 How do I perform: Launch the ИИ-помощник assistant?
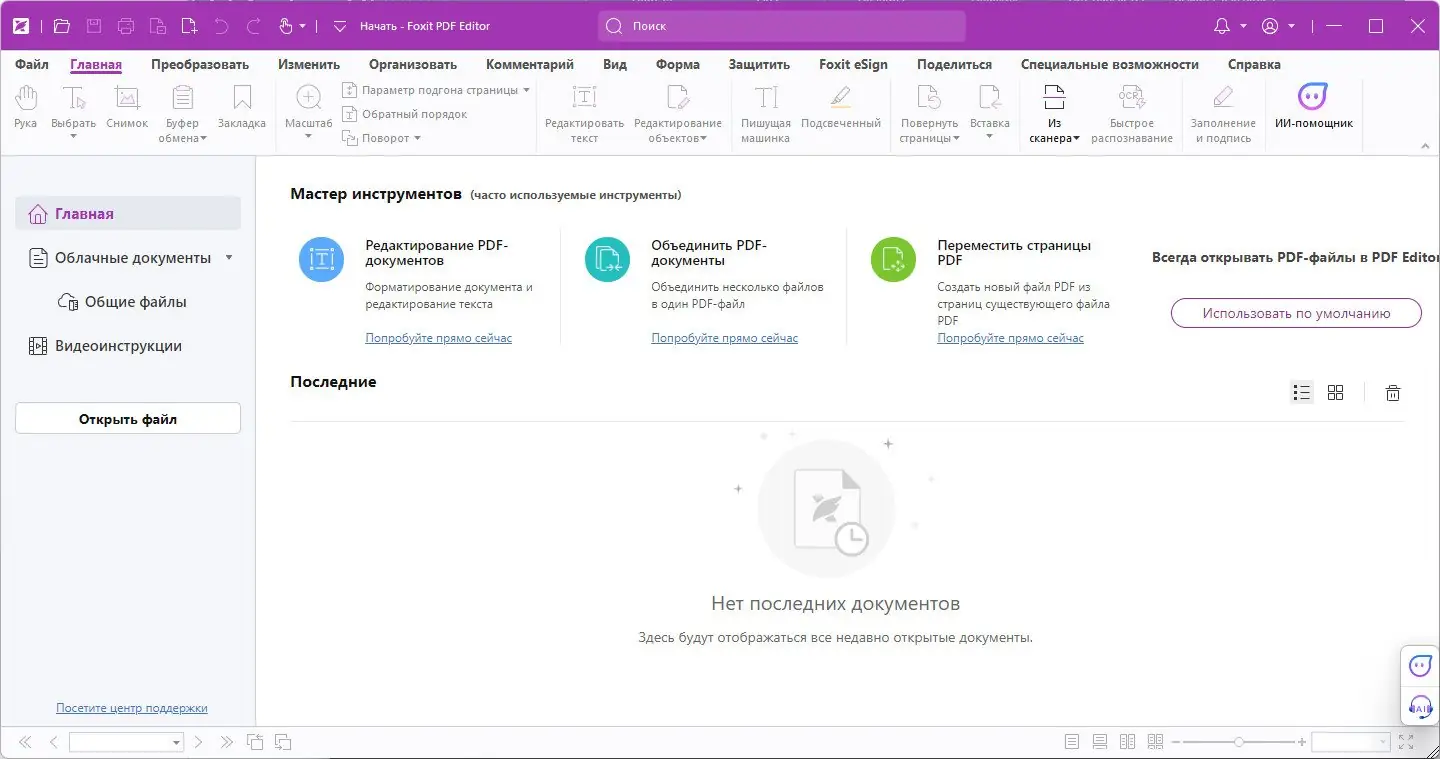click(x=1313, y=110)
